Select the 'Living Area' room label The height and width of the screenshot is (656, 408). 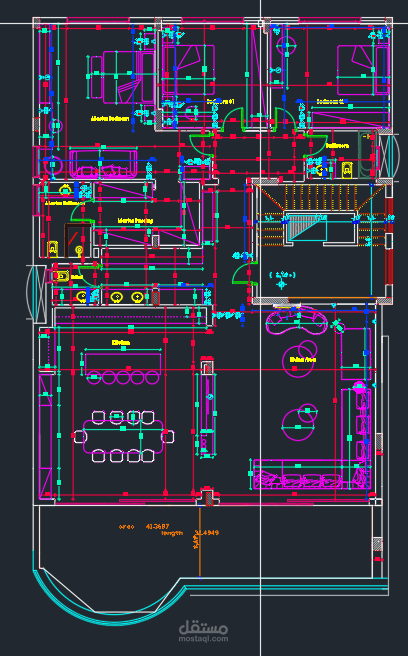(303, 359)
